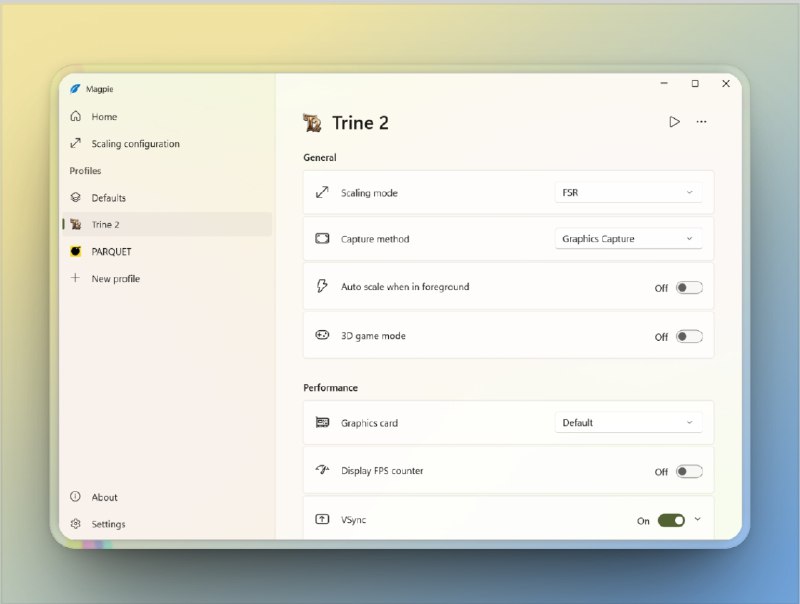This screenshot has width=800, height=604.
Task: Click the lightning icon beside Auto scale
Action: coord(322,287)
